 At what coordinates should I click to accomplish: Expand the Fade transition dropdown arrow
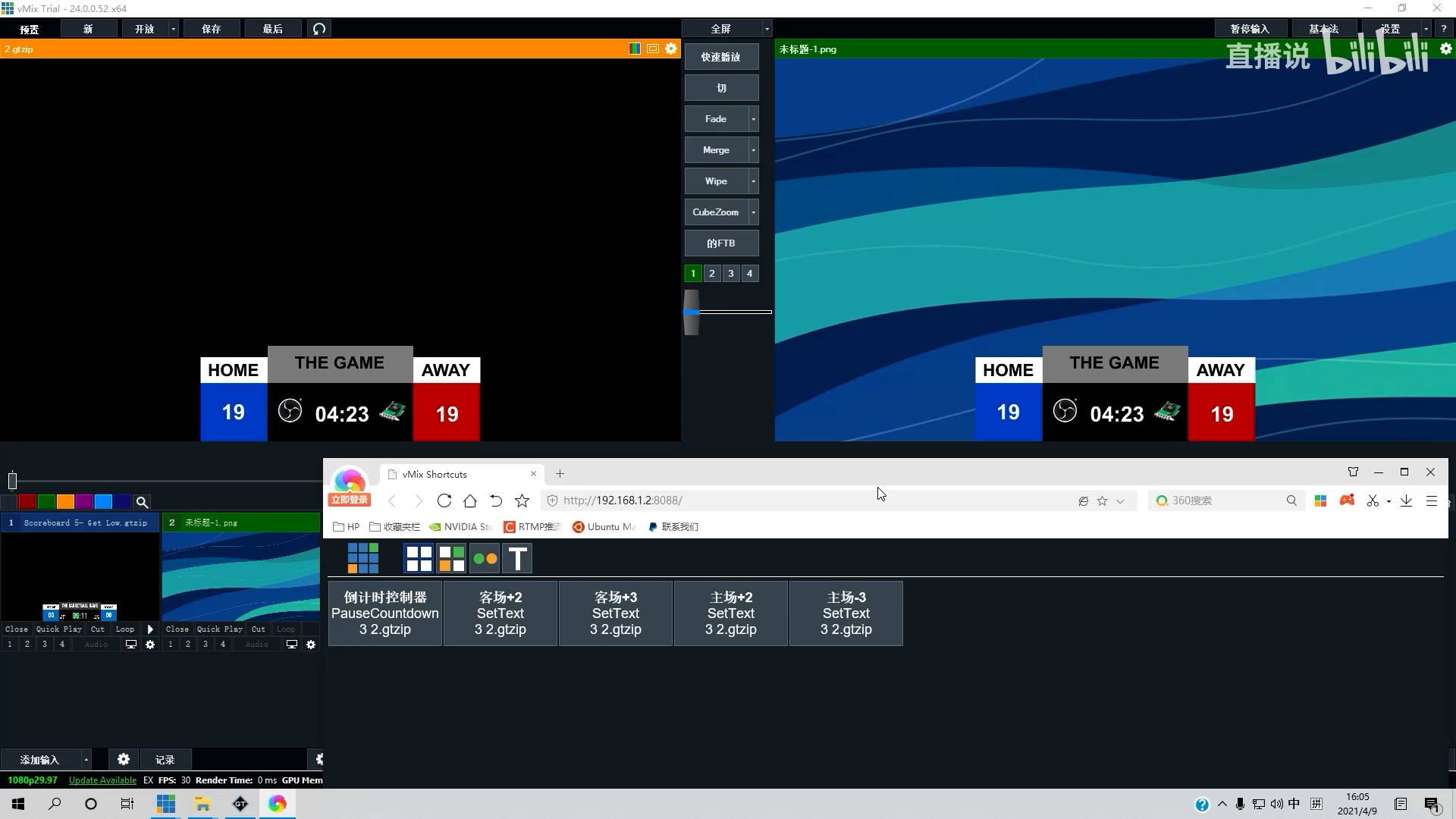tap(753, 119)
